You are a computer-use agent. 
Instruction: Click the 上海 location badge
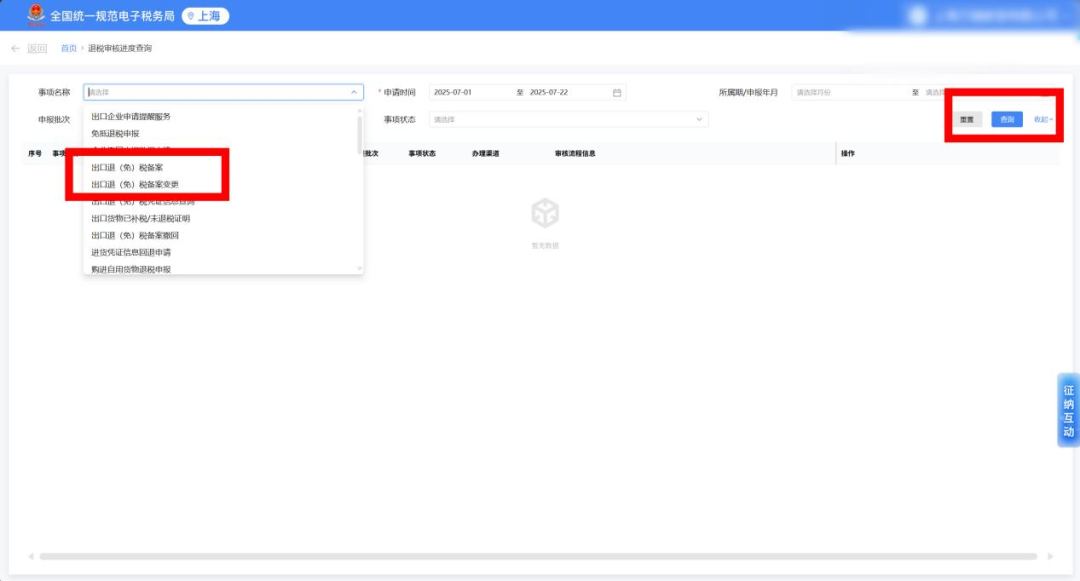coord(205,16)
